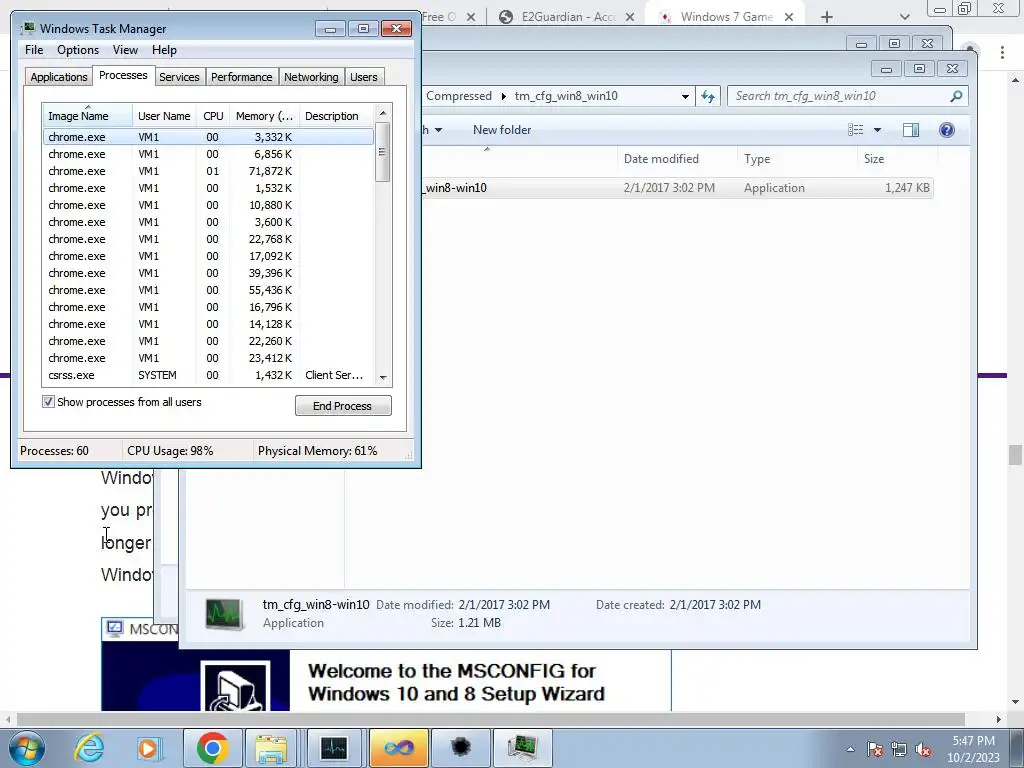Open Task Manager Help menu
The image size is (1024, 768).
[x=164, y=50]
